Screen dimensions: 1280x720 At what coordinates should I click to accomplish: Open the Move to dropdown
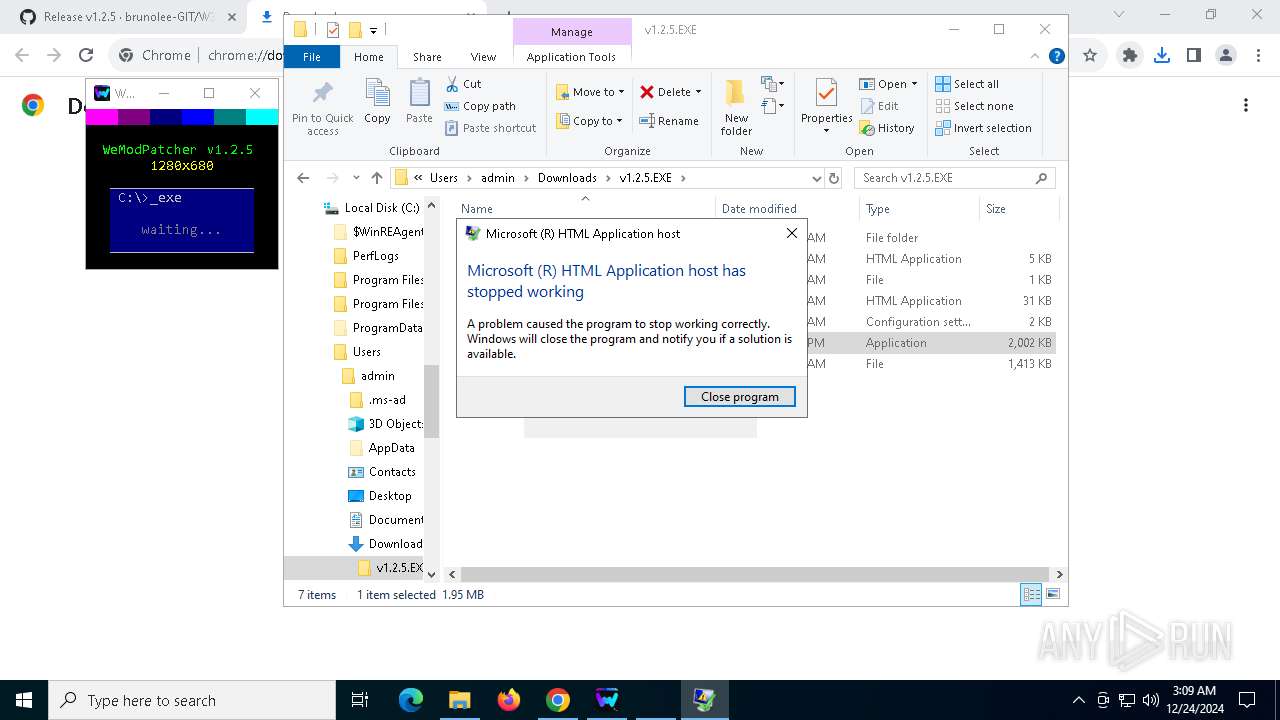pos(591,92)
